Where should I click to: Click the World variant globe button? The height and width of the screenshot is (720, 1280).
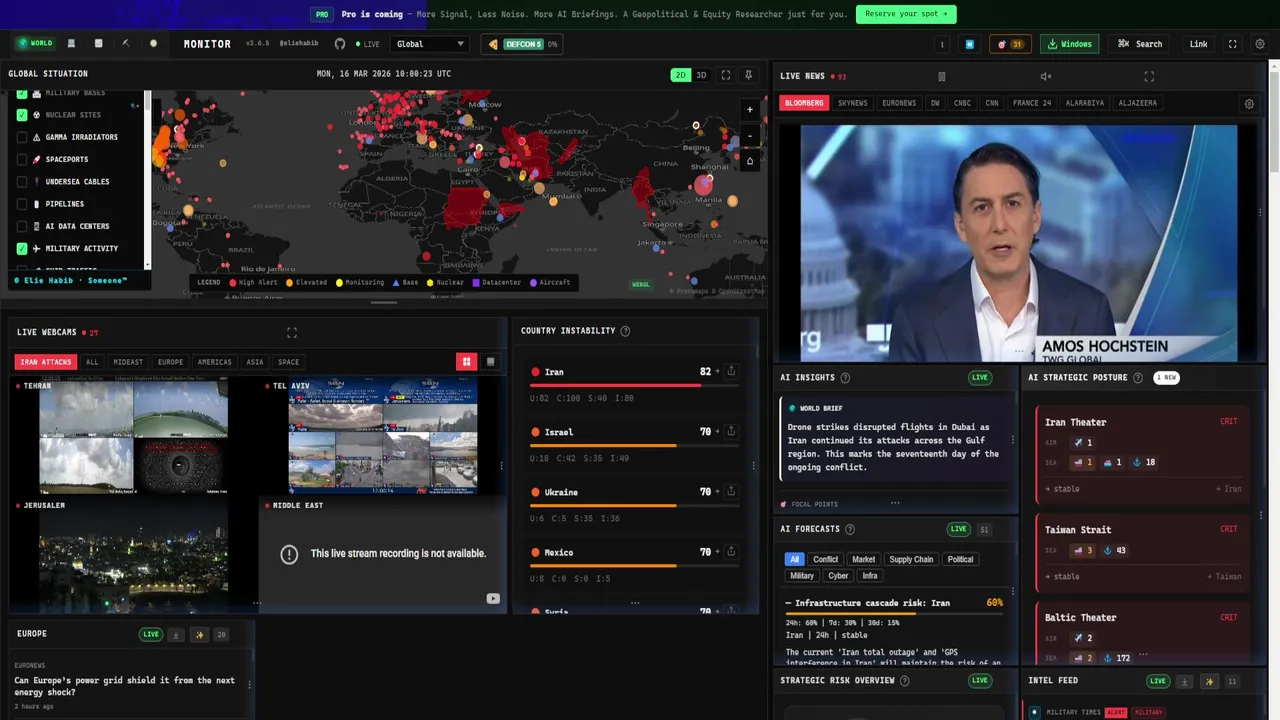[x=34, y=43]
